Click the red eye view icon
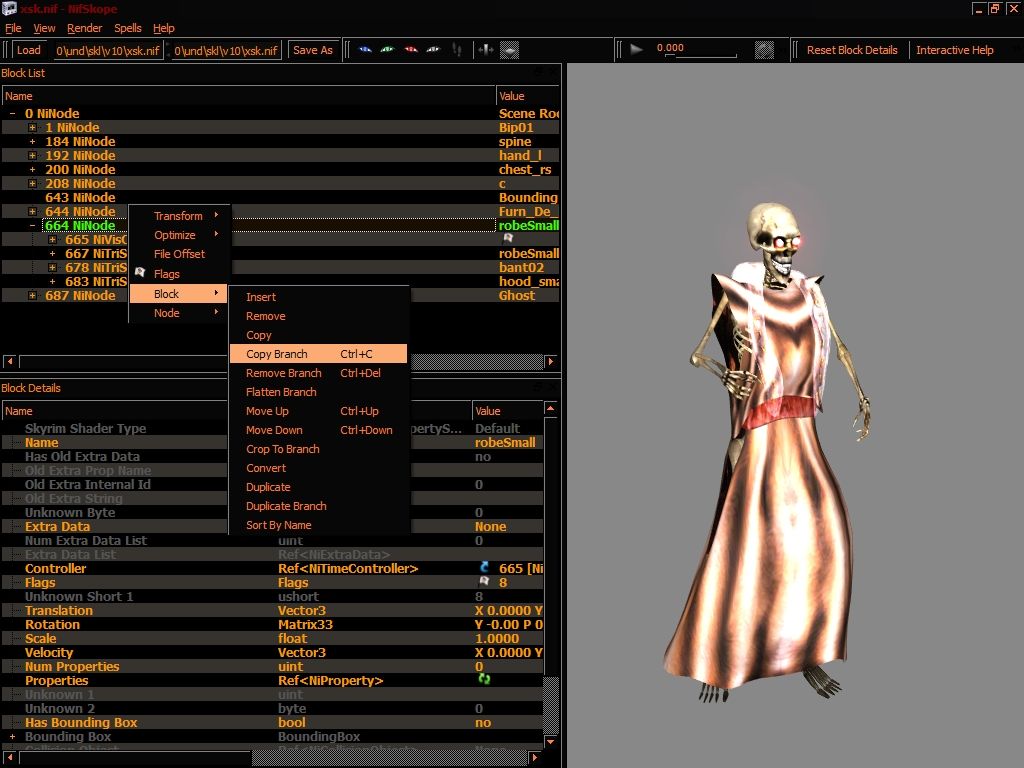 click(411, 50)
